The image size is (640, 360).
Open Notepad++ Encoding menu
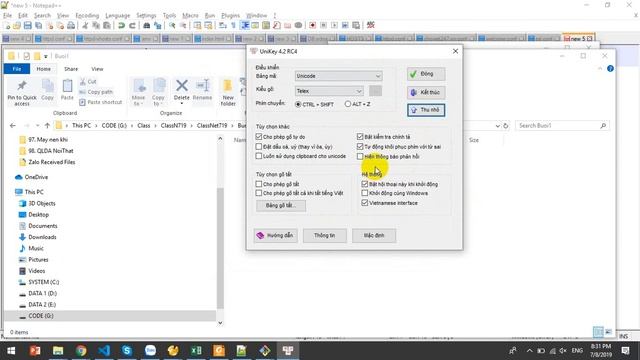pos(87,16)
